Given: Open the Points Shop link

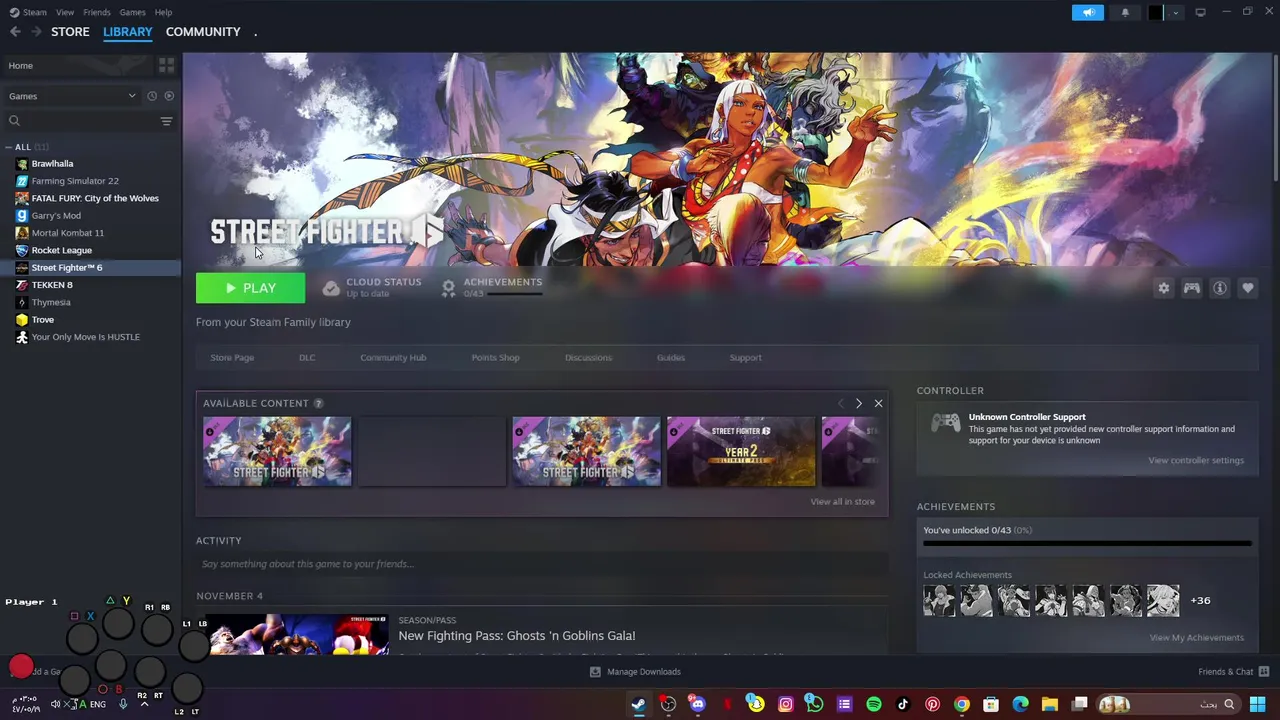Looking at the screenshot, I should coord(495,358).
